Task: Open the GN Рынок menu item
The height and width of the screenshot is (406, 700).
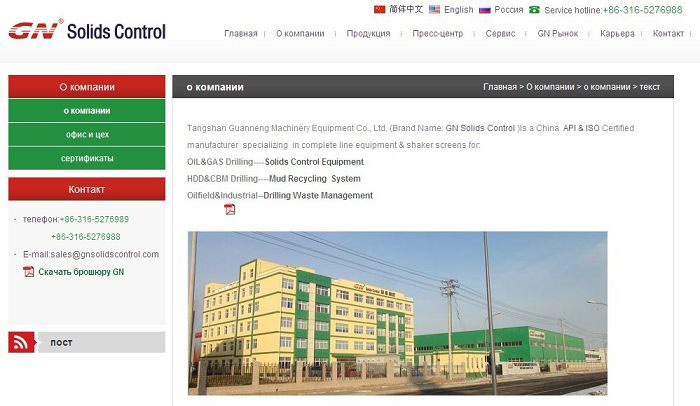Action: pyautogui.click(x=558, y=34)
